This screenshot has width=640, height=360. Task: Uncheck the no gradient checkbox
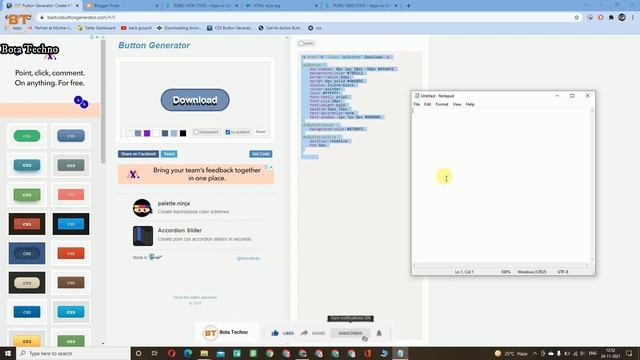pyautogui.click(x=228, y=132)
